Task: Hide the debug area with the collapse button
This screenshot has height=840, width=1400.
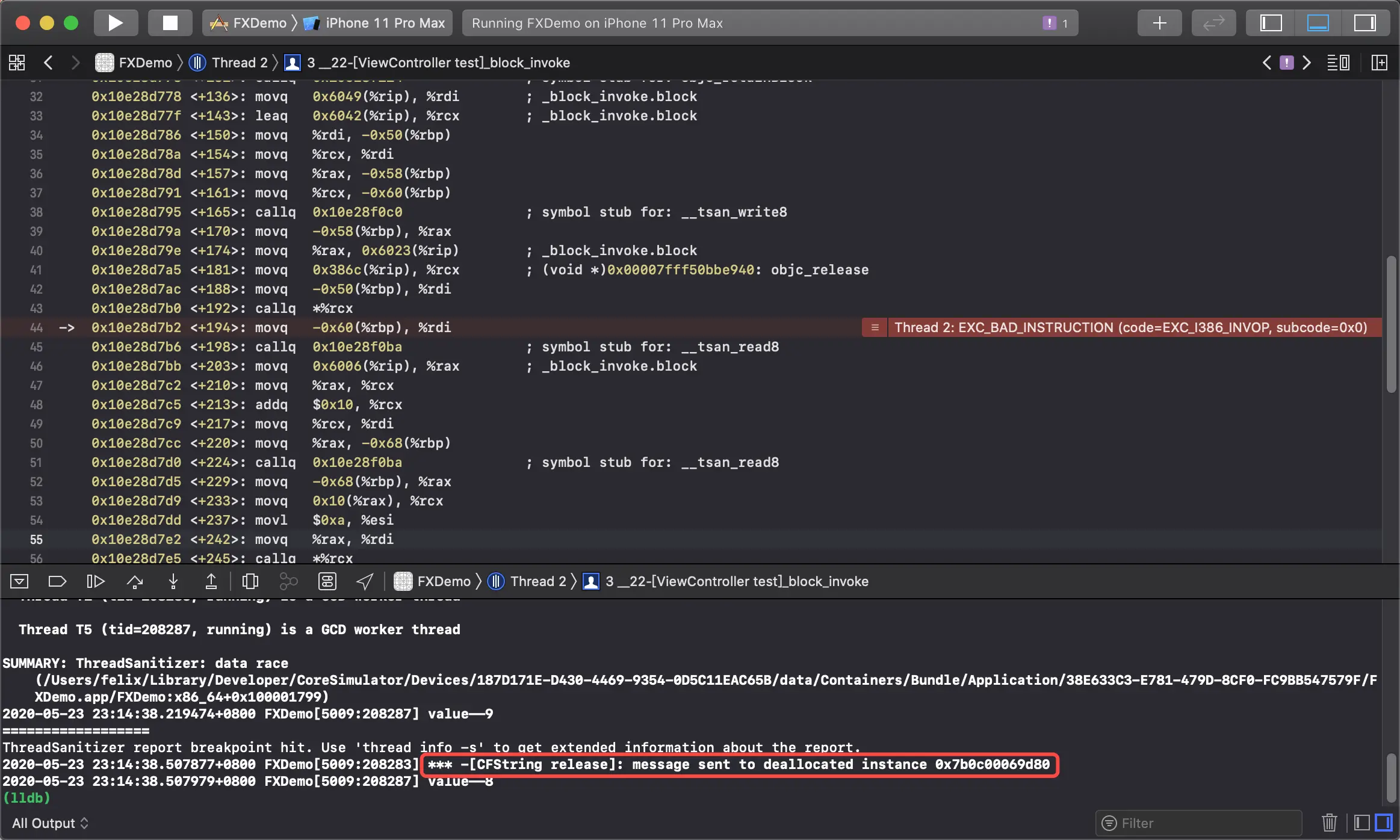Action: 19,581
